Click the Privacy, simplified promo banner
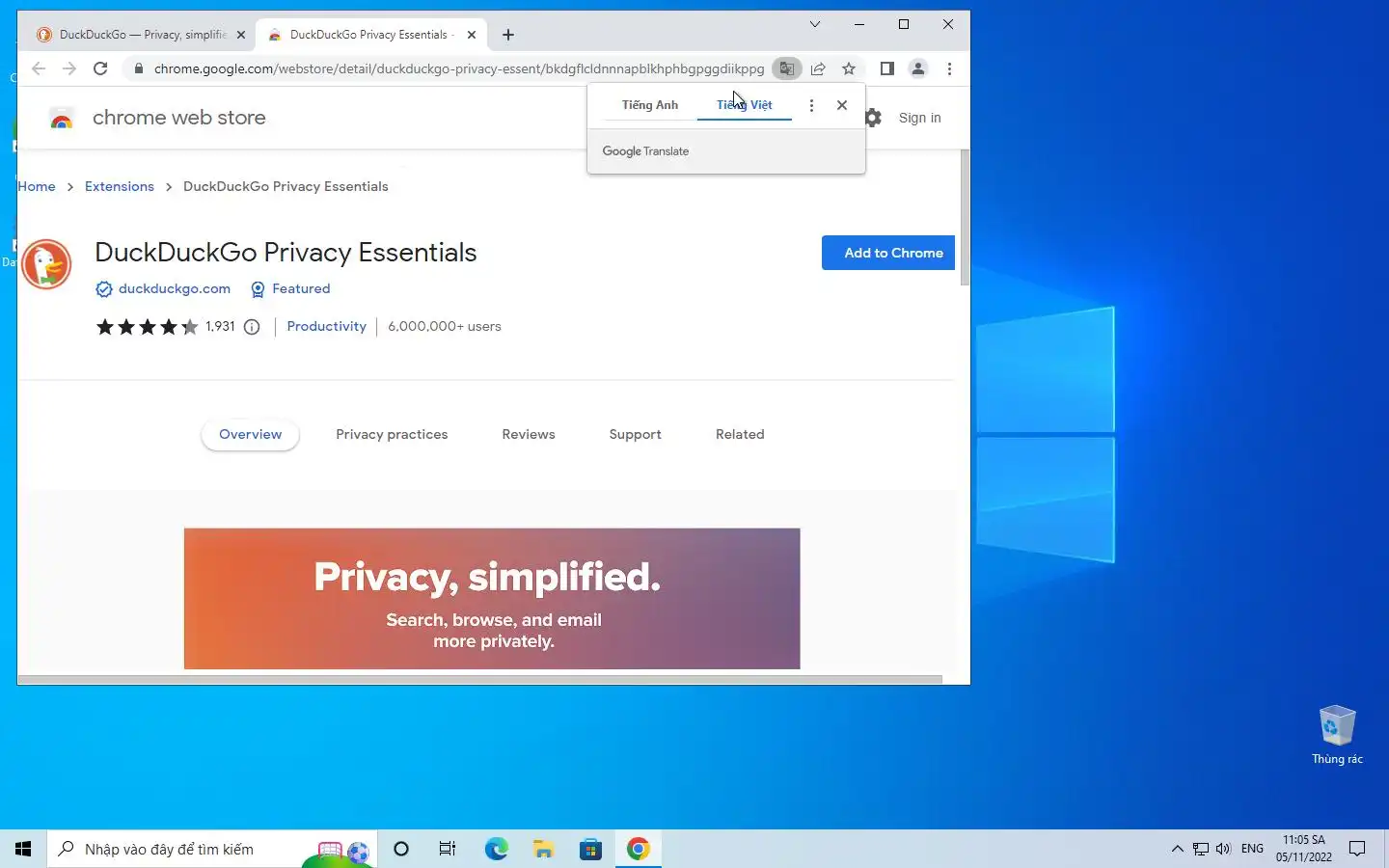The height and width of the screenshot is (868, 1389). pyautogui.click(x=492, y=599)
